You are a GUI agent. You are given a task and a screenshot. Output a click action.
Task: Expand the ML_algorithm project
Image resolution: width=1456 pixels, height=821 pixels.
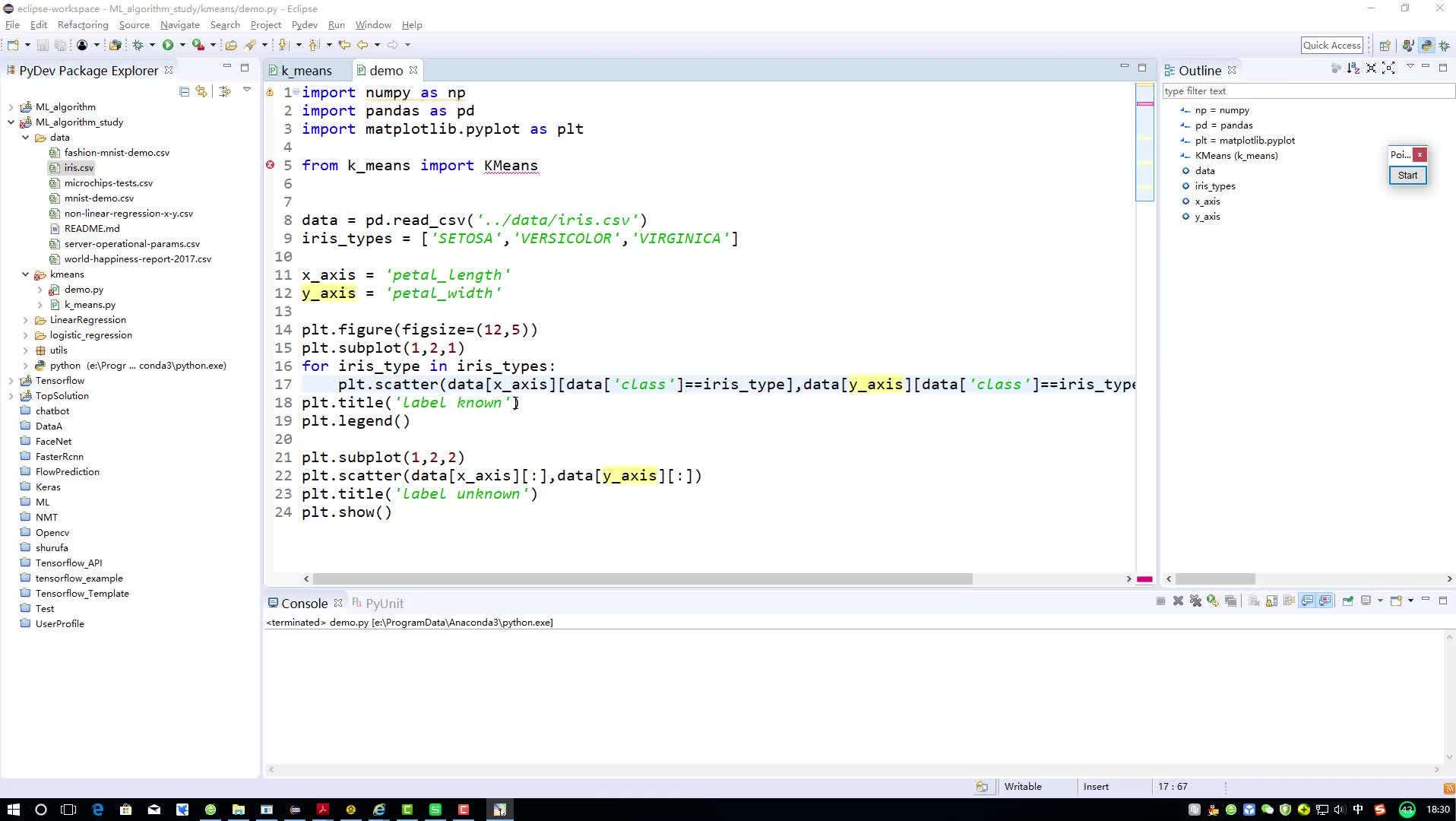(11, 107)
